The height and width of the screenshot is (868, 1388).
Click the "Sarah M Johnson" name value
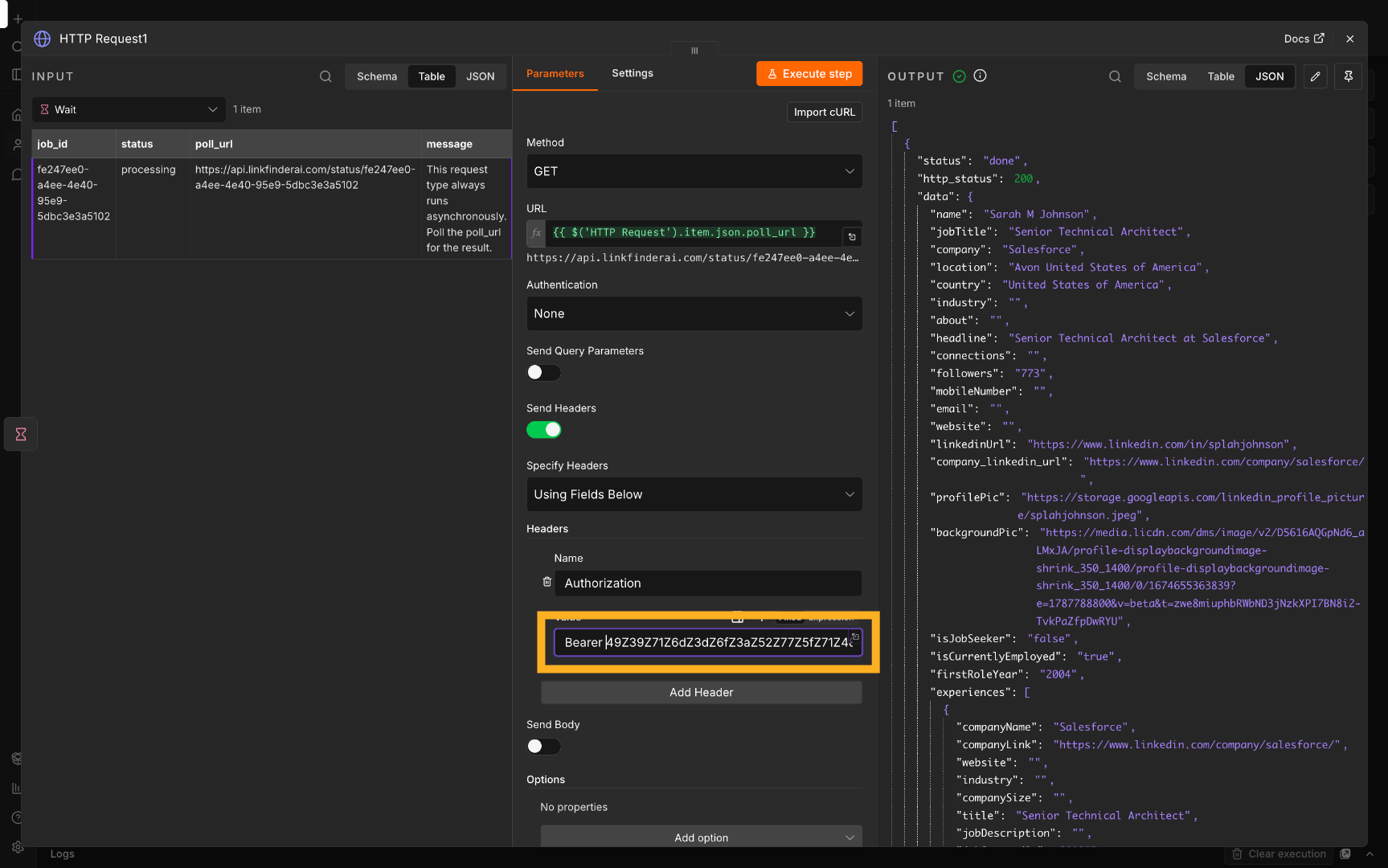(1036, 214)
